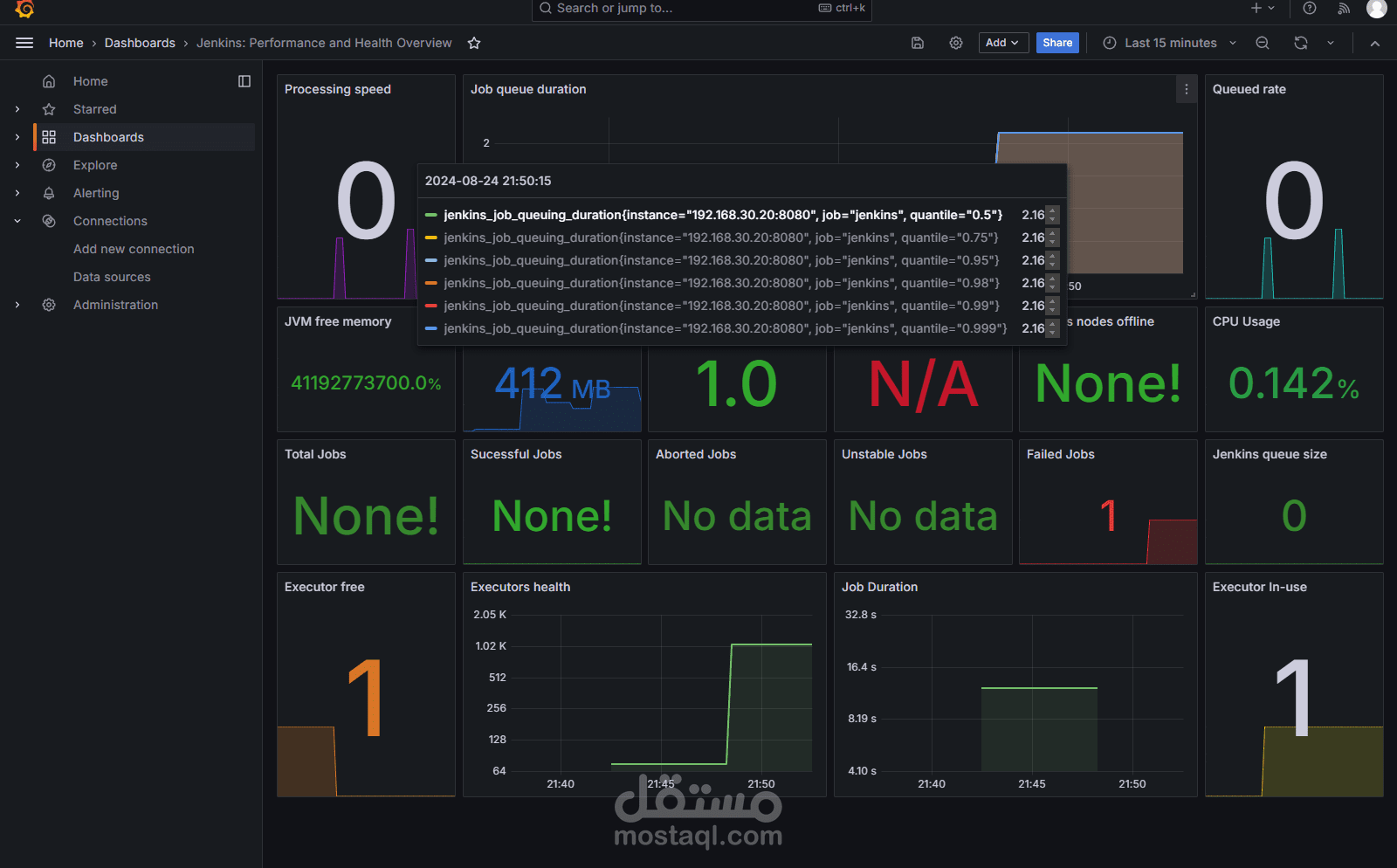Screen dimensions: 1397x868
Task: Click the Starred star icon in sidebar
Action: (49, 109)
